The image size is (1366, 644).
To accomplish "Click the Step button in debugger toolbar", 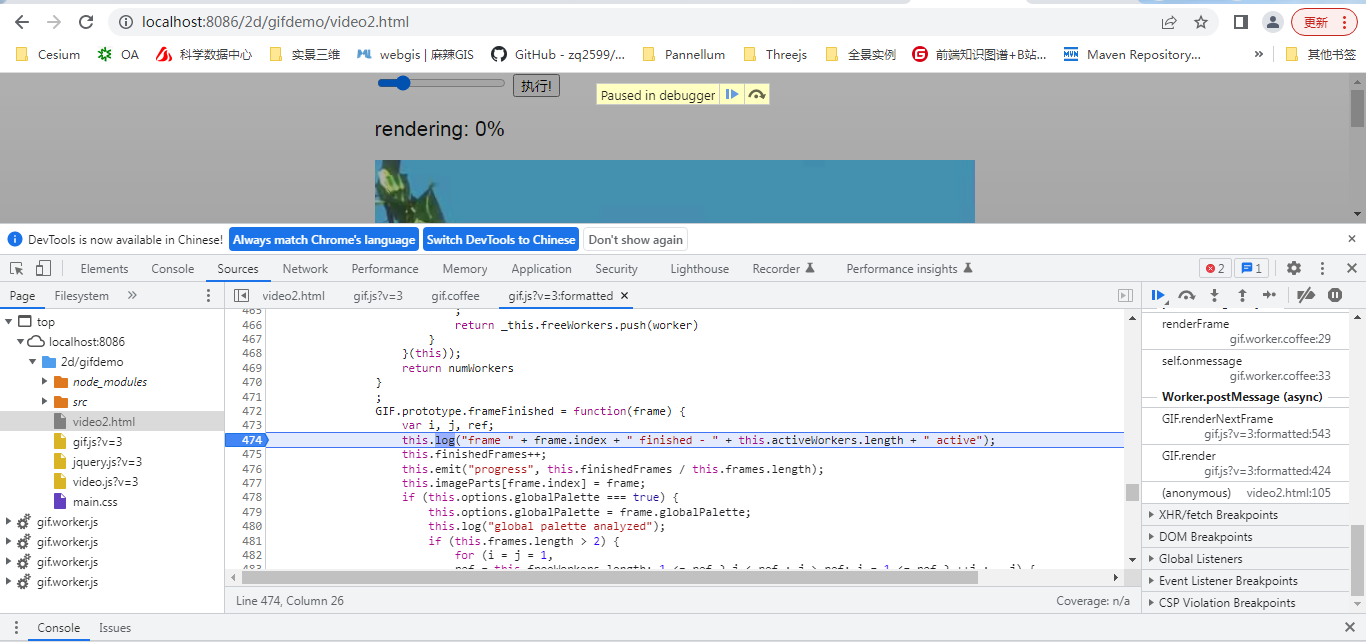I will click(x=1270, y=295).
